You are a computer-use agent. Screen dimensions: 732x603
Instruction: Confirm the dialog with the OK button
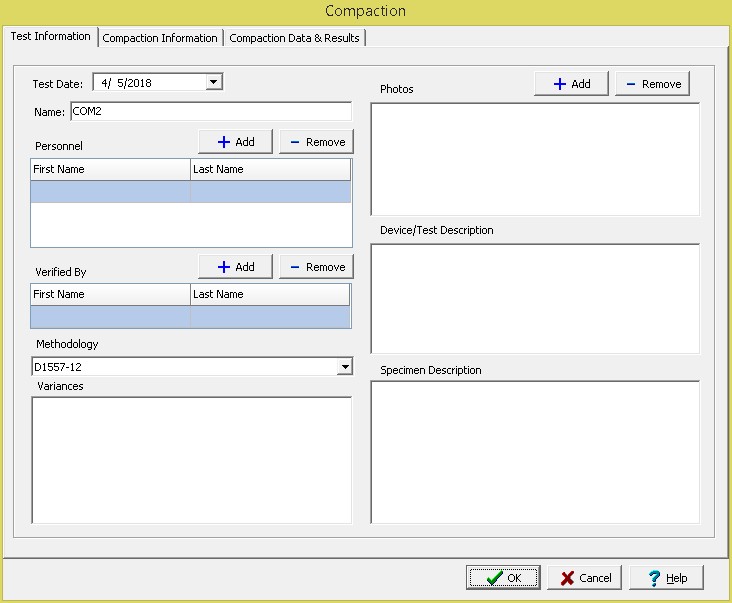pyautogui.click(x=503, y=578)
